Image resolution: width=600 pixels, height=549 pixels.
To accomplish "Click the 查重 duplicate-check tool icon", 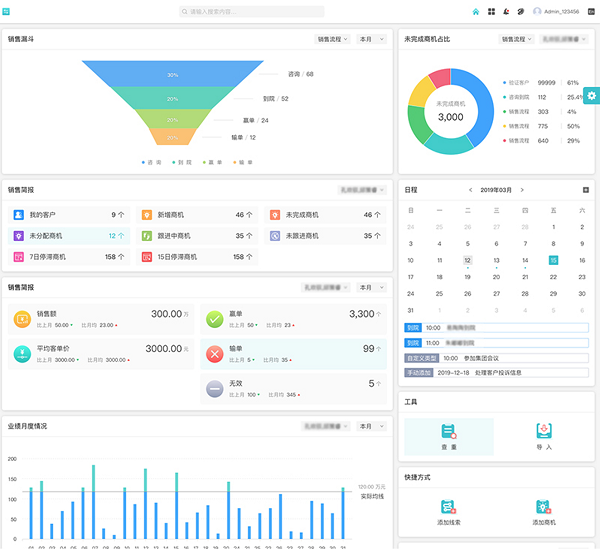I will point(449,431).
